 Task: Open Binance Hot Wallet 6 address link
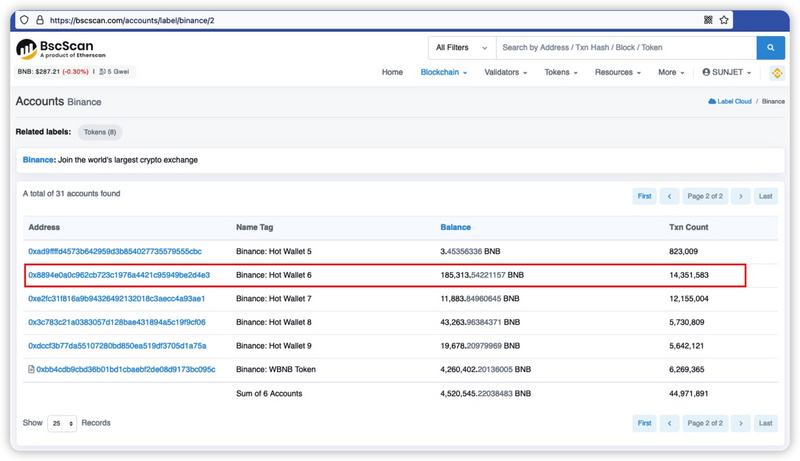[x=119, y=275]
